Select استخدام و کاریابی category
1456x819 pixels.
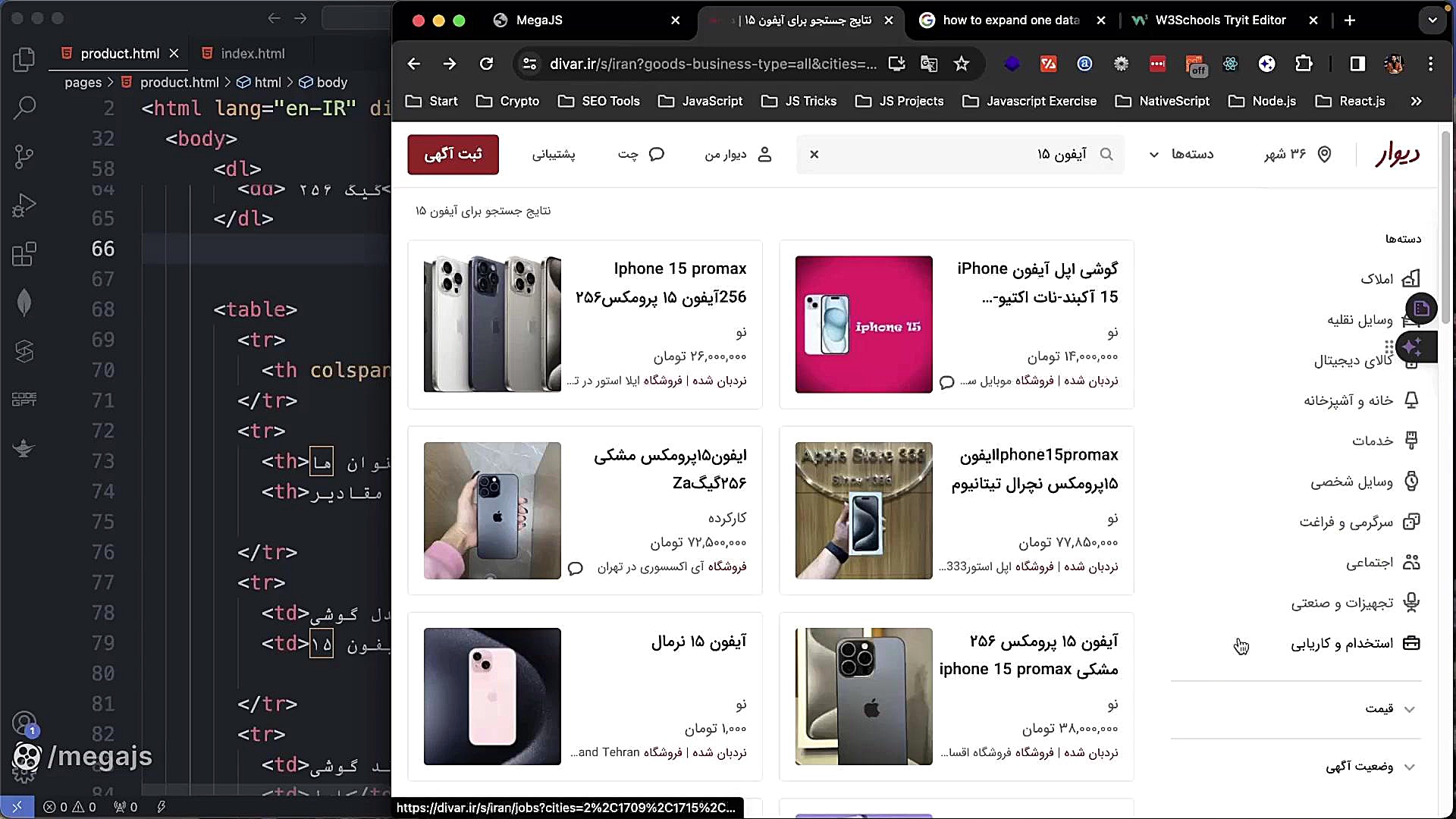tap(1355, 643)
